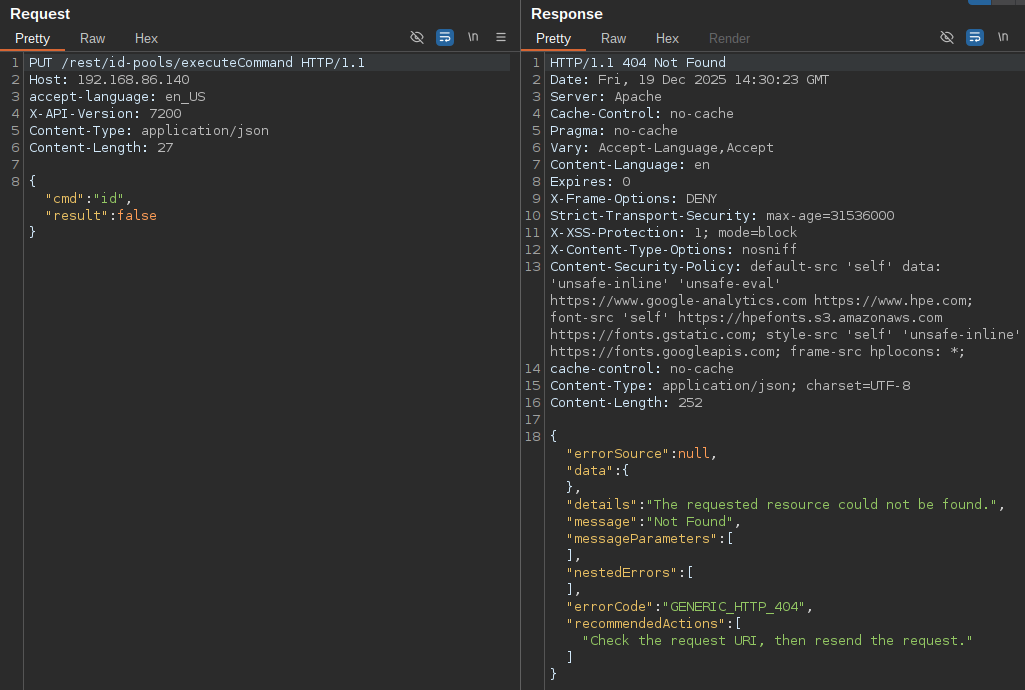Open the Response Hex tab
The width and height of the screenshot is (1025, 690).
point(667,39)
